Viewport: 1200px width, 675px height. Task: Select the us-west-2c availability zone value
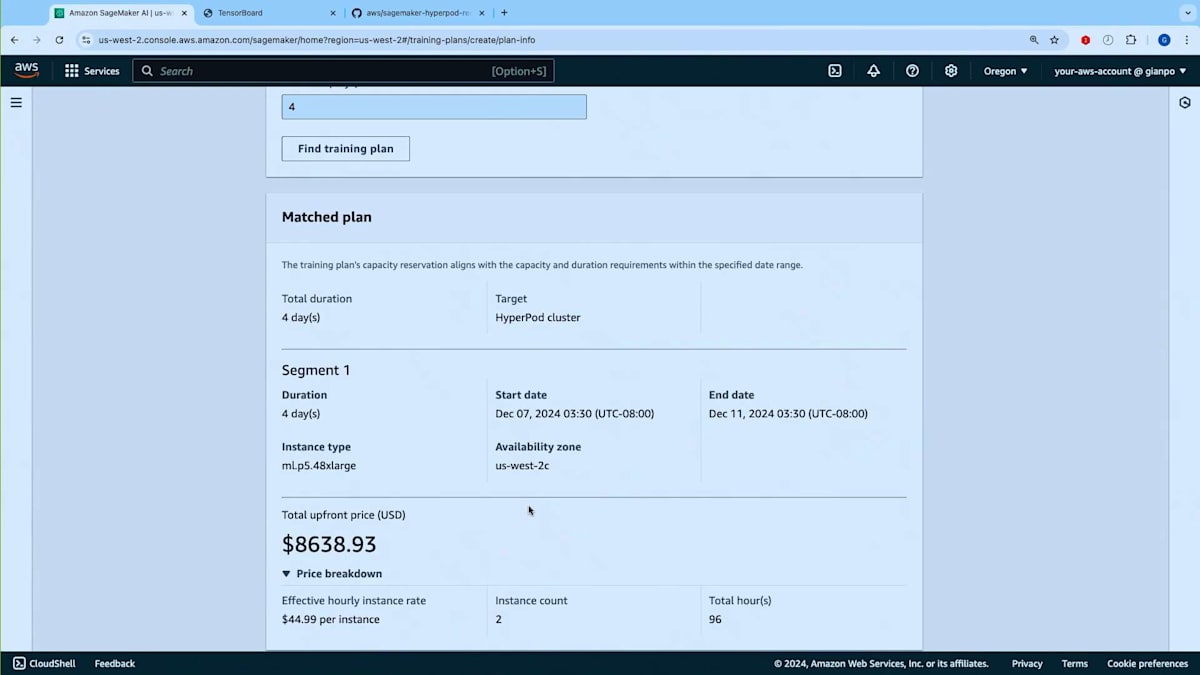click(522, 466)
